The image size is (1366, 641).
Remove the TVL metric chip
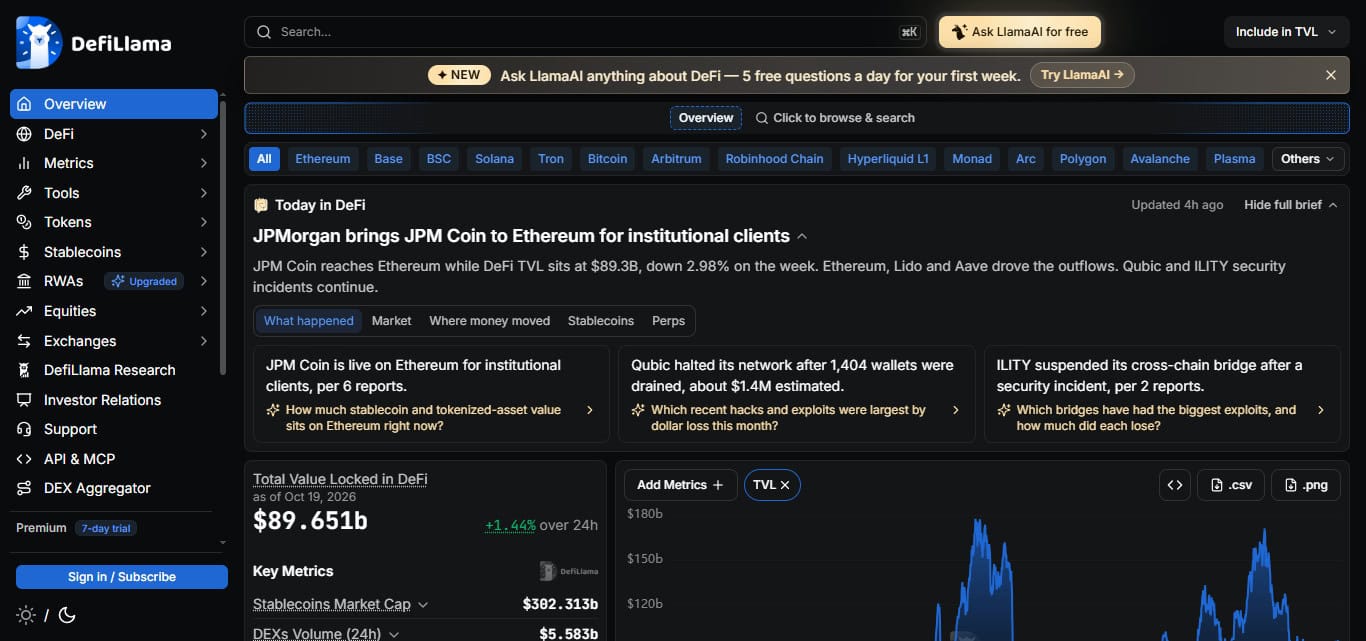point(785,485)
